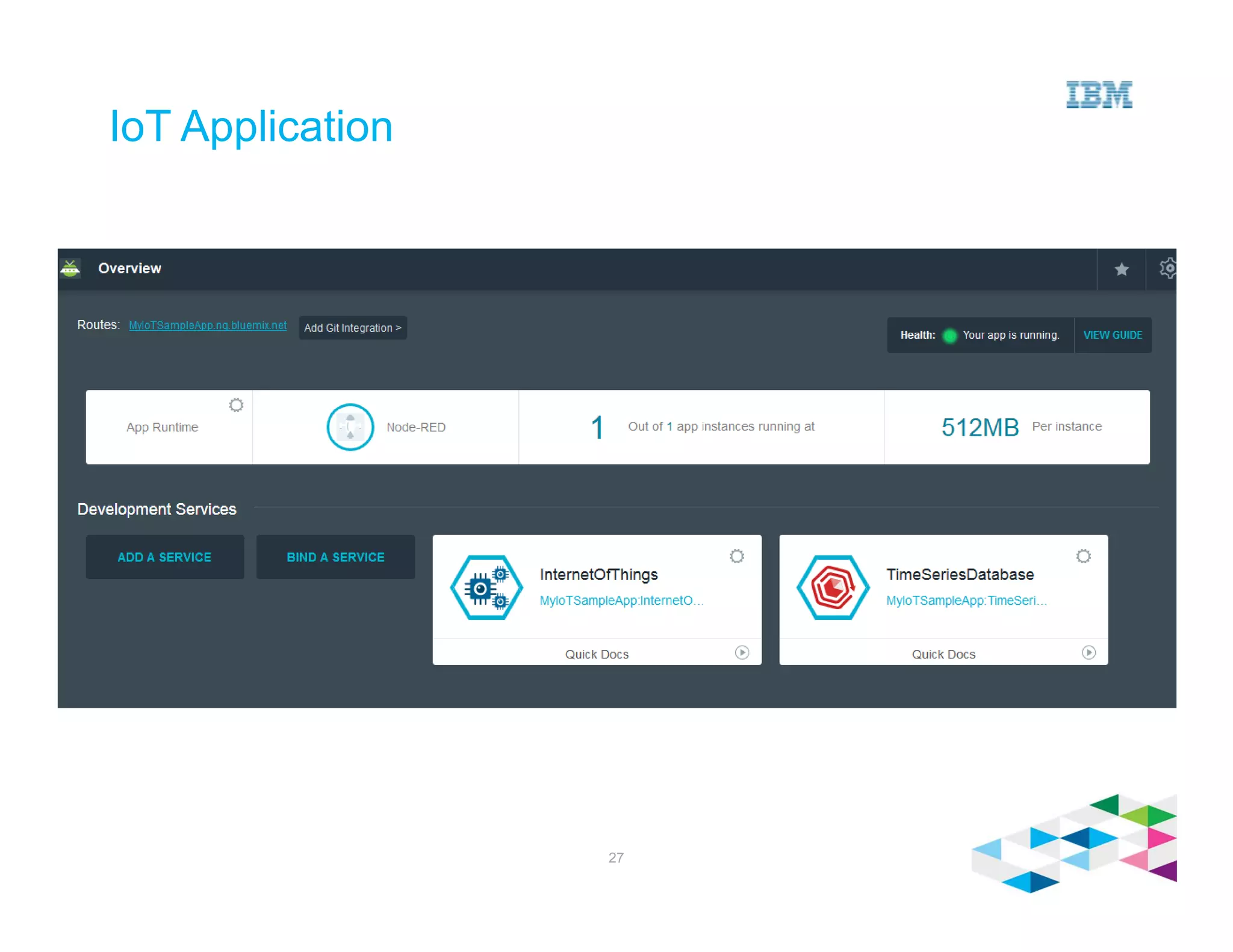Open MyIoTSampleApp:TimeSeri... service link

[966, 601]
